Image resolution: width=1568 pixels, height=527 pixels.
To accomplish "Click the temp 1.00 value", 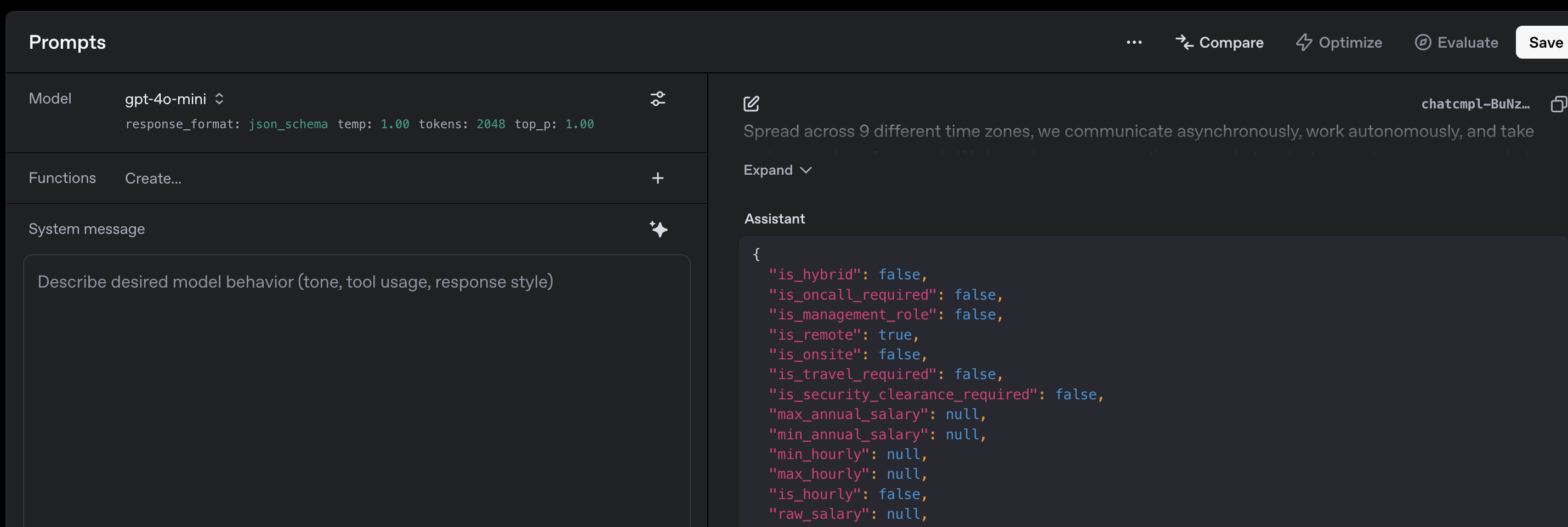I will (395, 124).
